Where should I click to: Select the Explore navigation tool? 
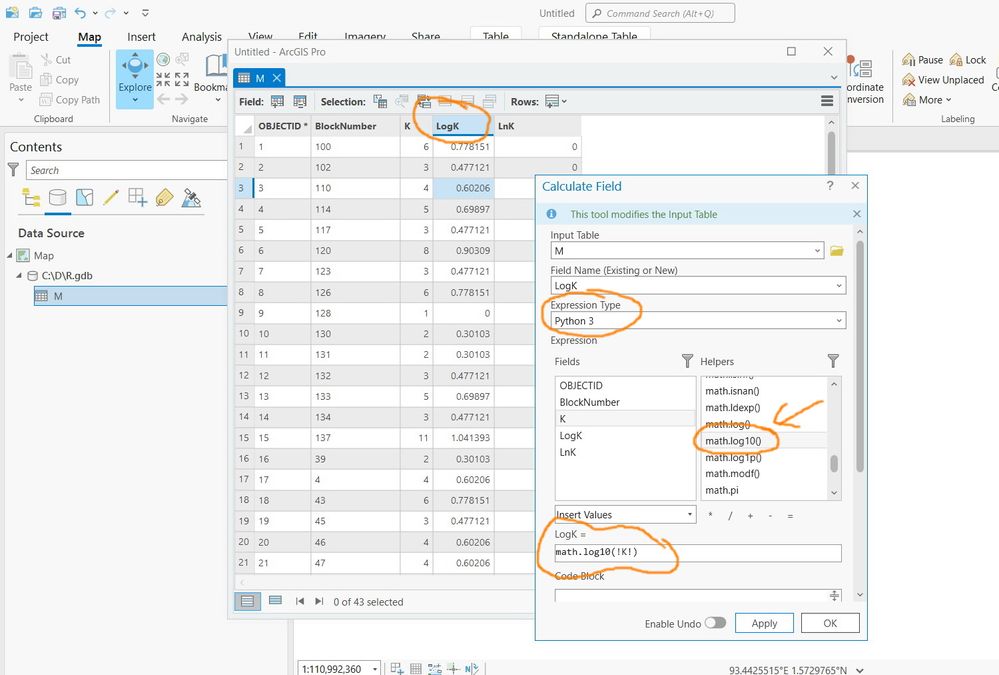pyautogui.click(x=135, y=80)
